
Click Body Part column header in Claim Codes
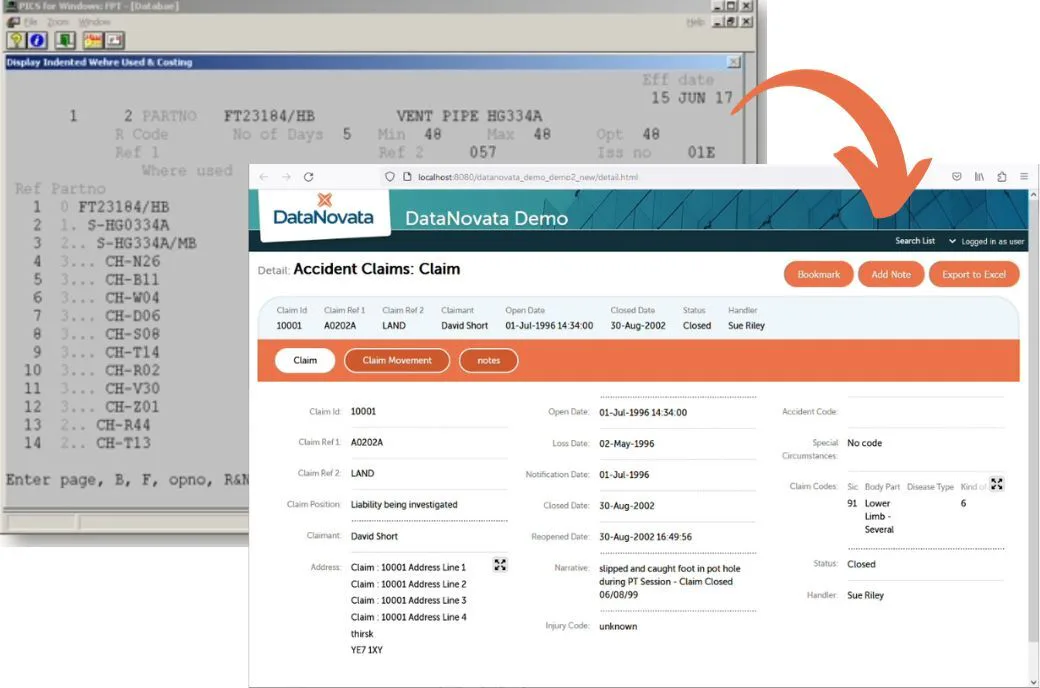pos(882,487)
